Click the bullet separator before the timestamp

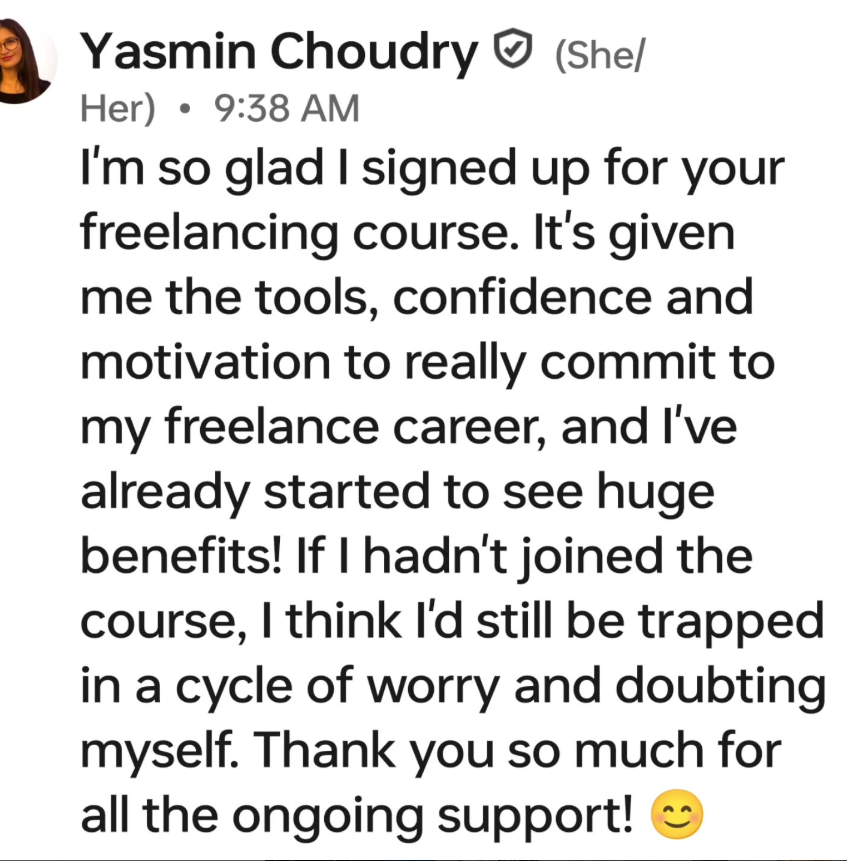[x=184, y=108]
